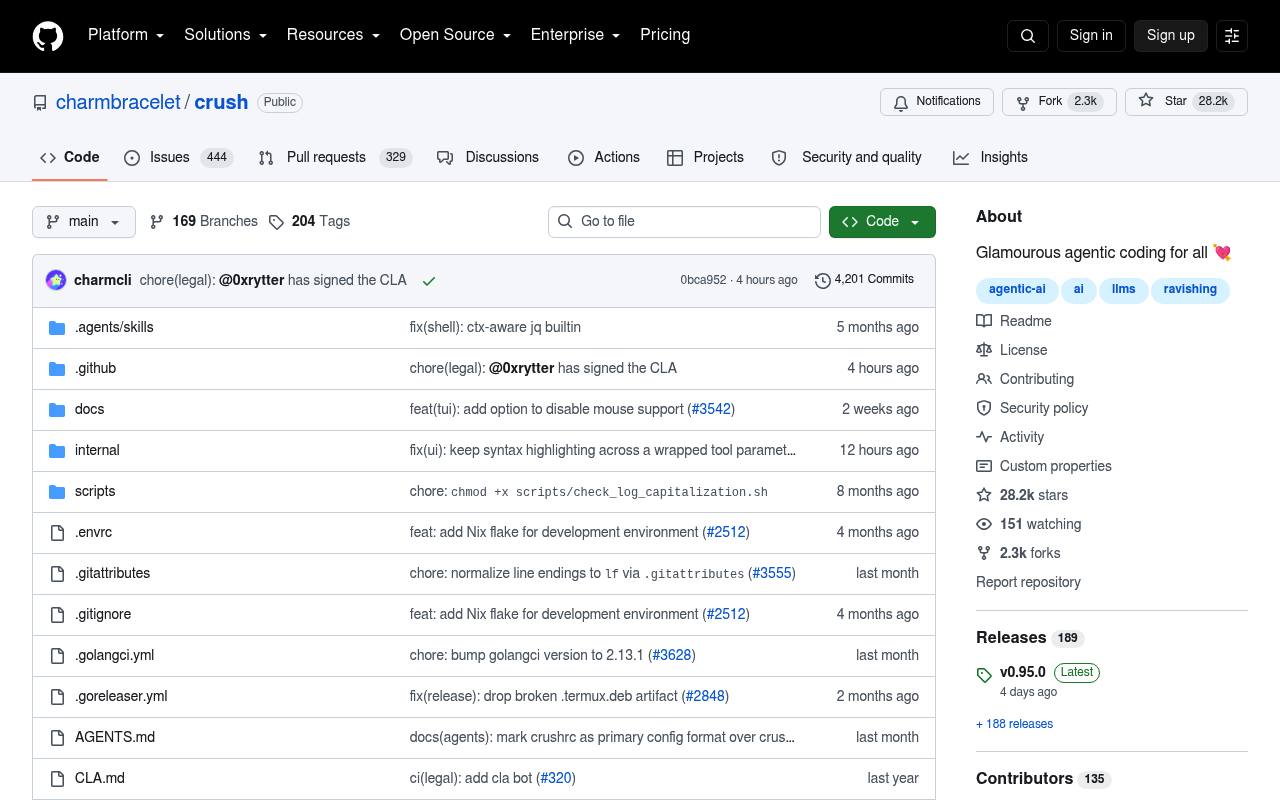Viewport: 1280px width, 800px height.
Task: Click the Contributing people icon
Action: [x=984, y=379]
